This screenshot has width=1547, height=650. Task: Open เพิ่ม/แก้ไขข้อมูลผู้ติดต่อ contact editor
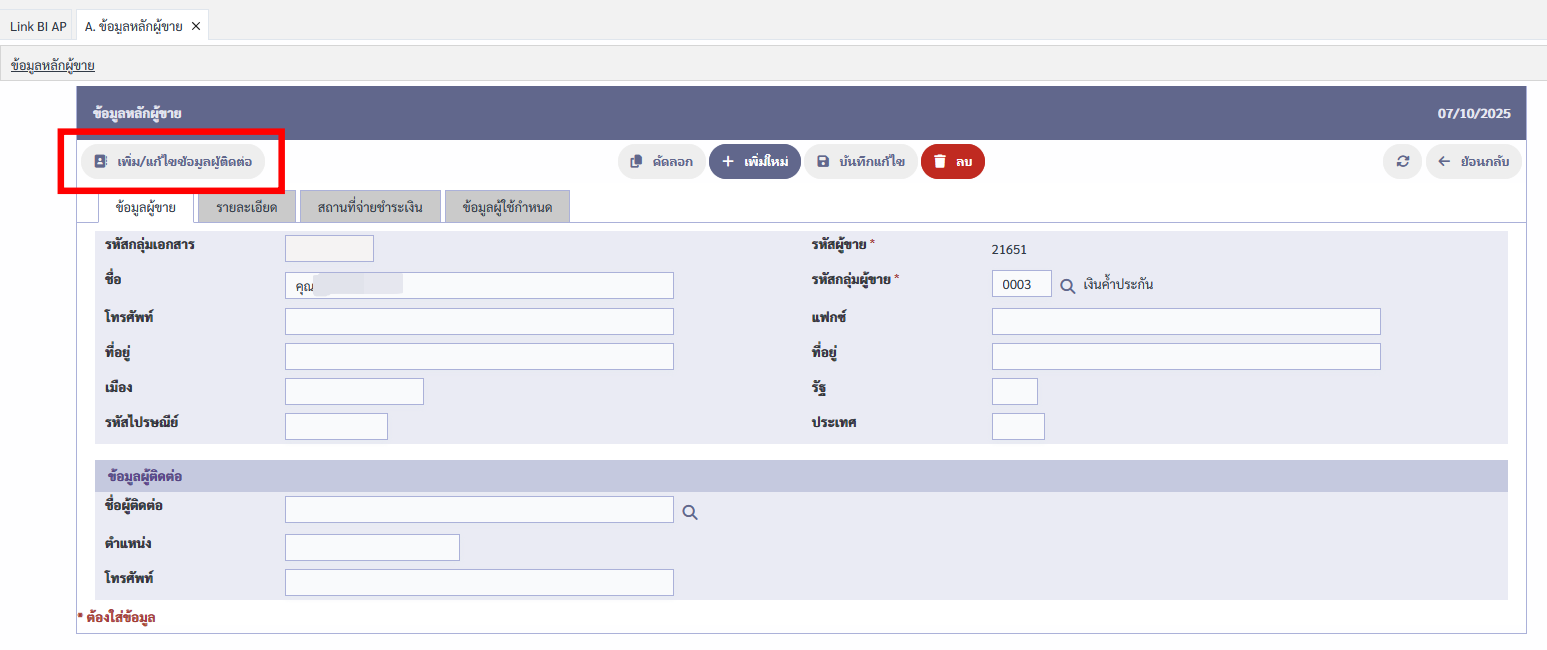click(173, 161)
